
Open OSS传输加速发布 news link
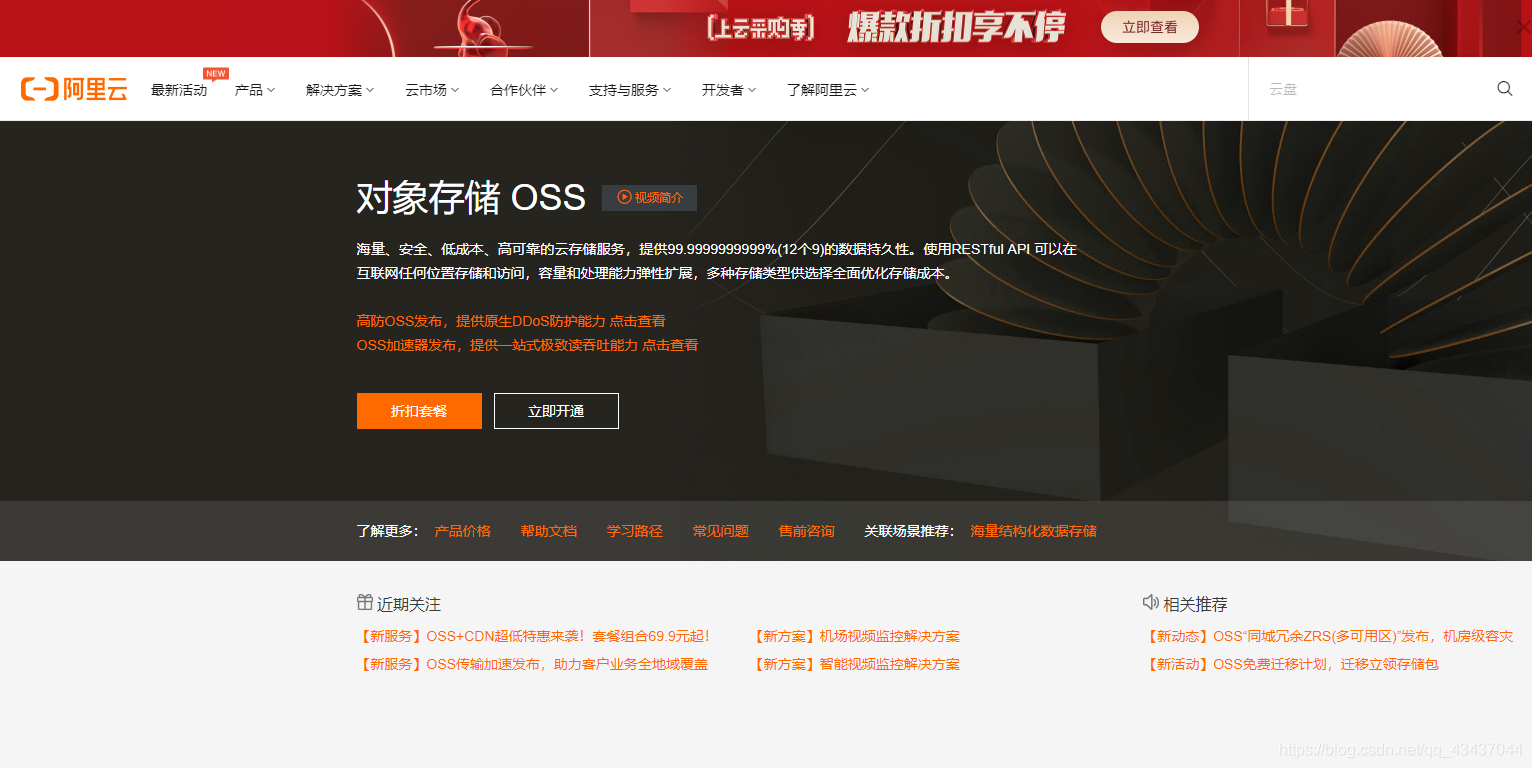(532, 664)
